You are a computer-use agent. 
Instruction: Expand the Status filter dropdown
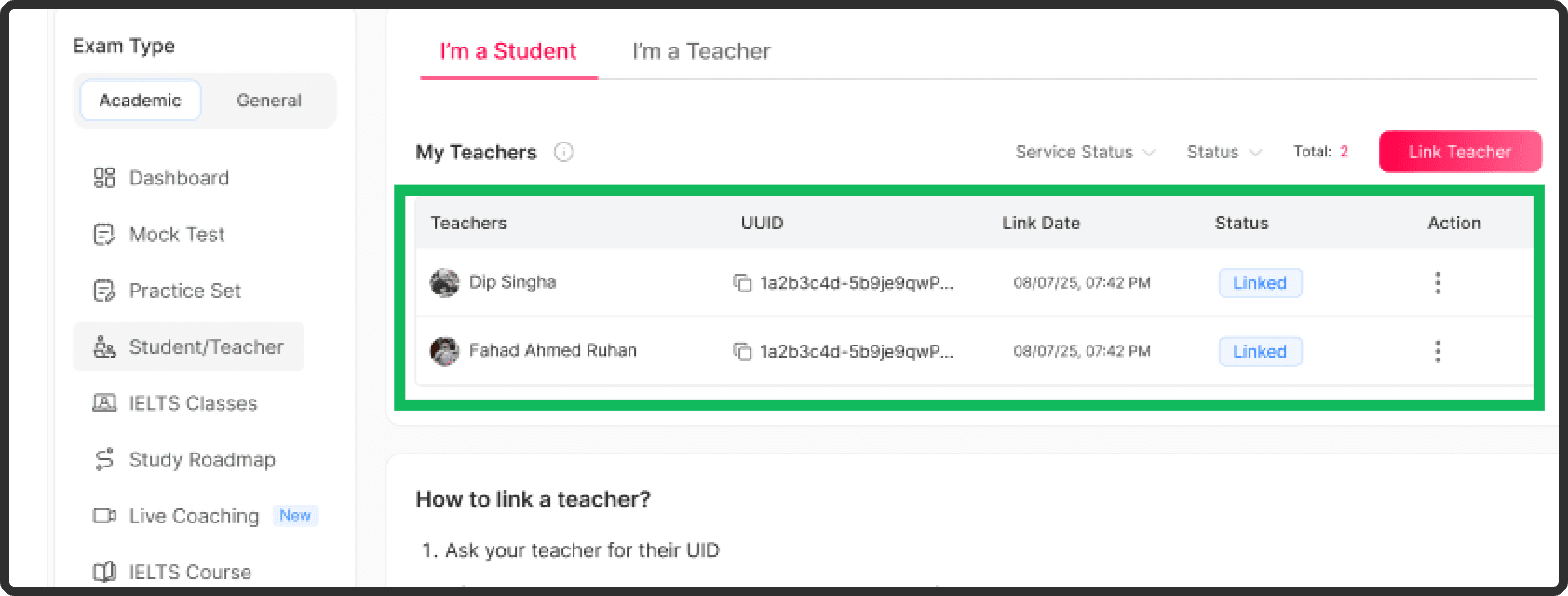point(1223,152)
